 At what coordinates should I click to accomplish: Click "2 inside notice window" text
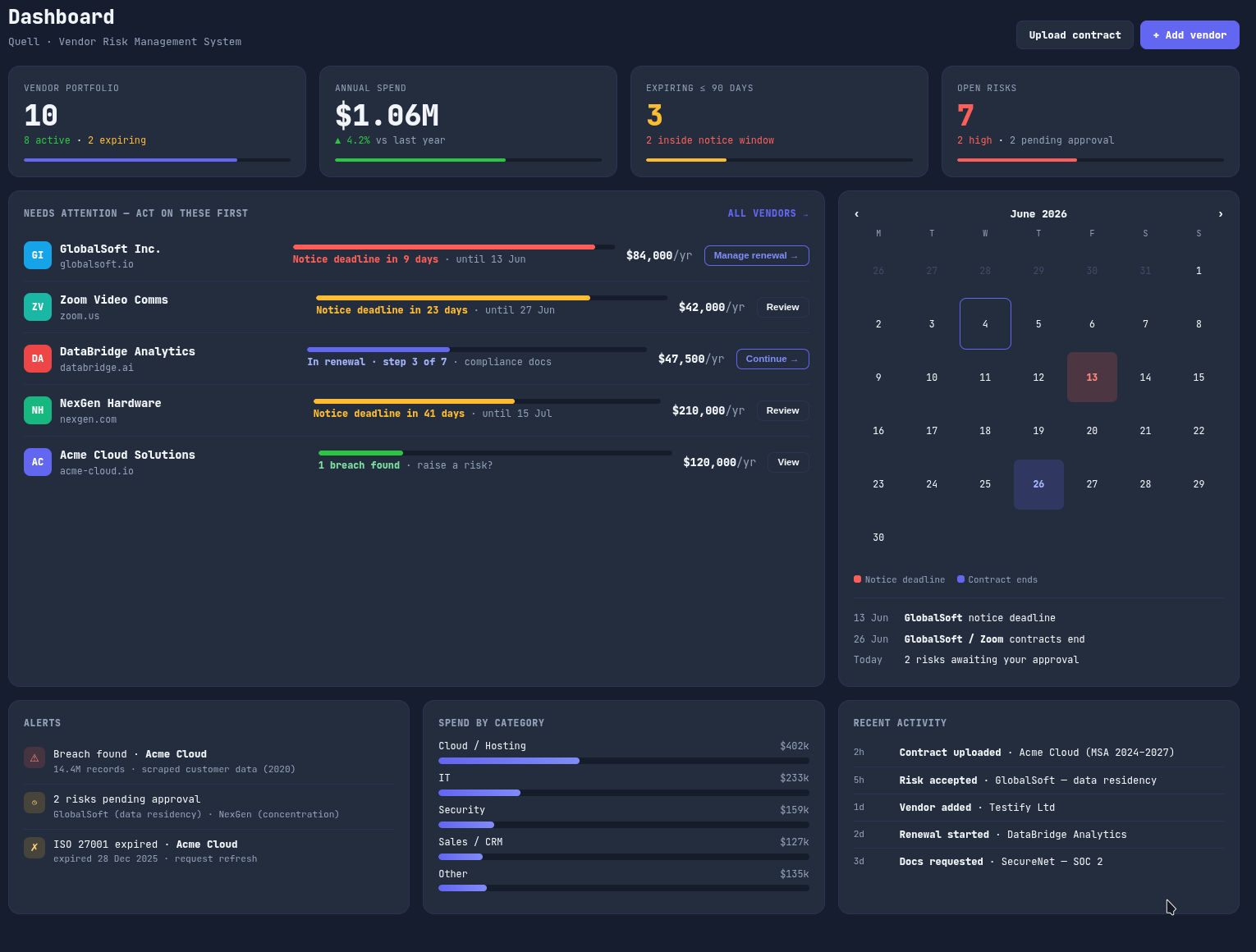click(710, 140)
